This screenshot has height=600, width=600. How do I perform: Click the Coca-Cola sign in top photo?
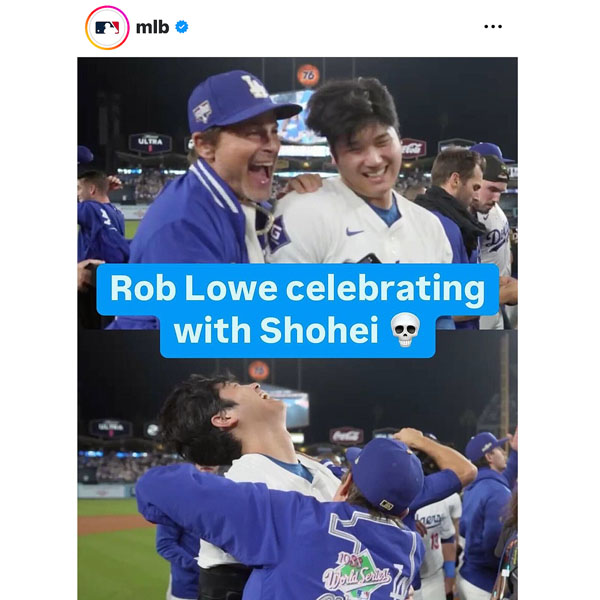(x=413, y=147)
